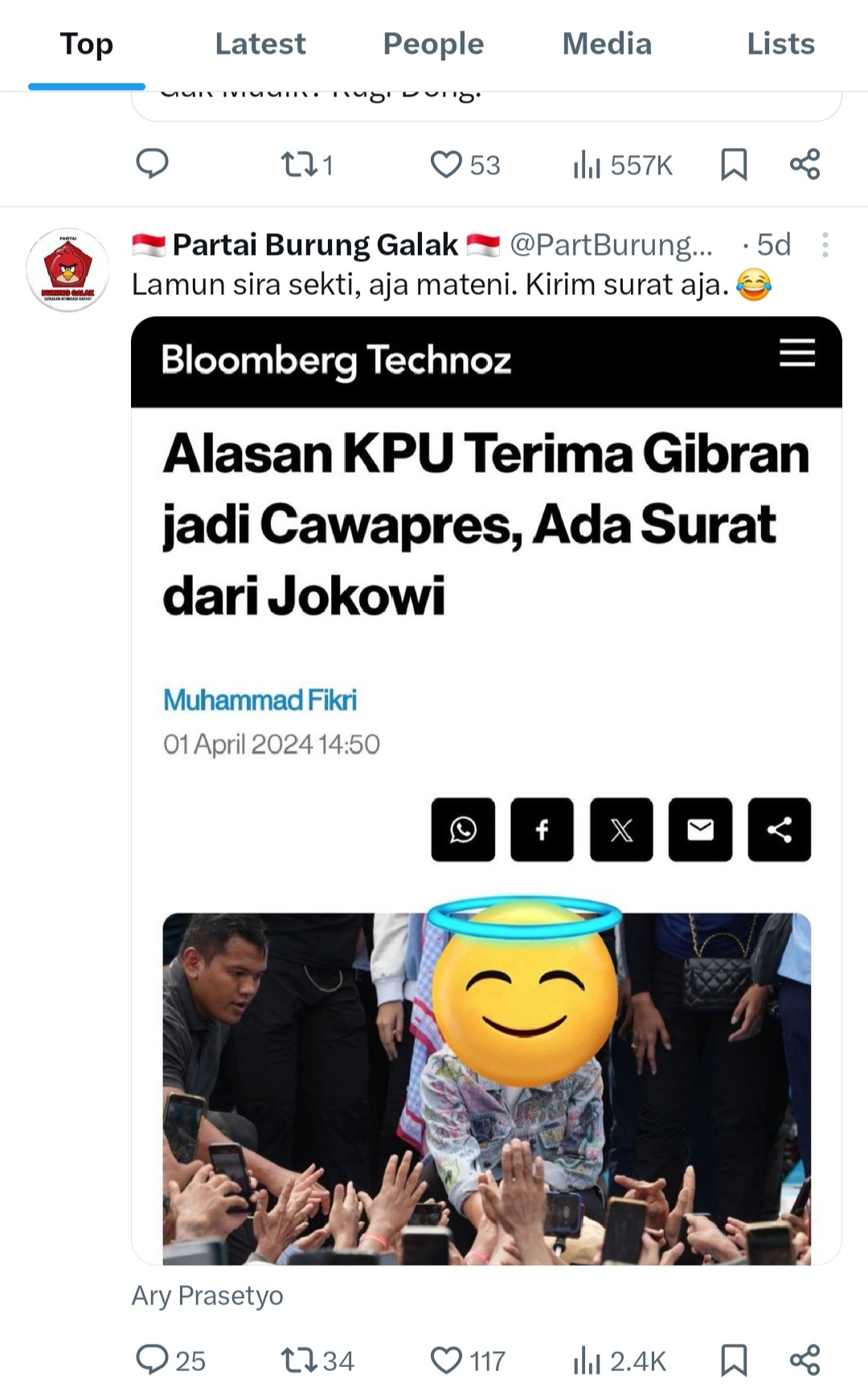Share the upper tweet with 557K views
Viewport: 868px width, 1396px height.
[805, 165]
